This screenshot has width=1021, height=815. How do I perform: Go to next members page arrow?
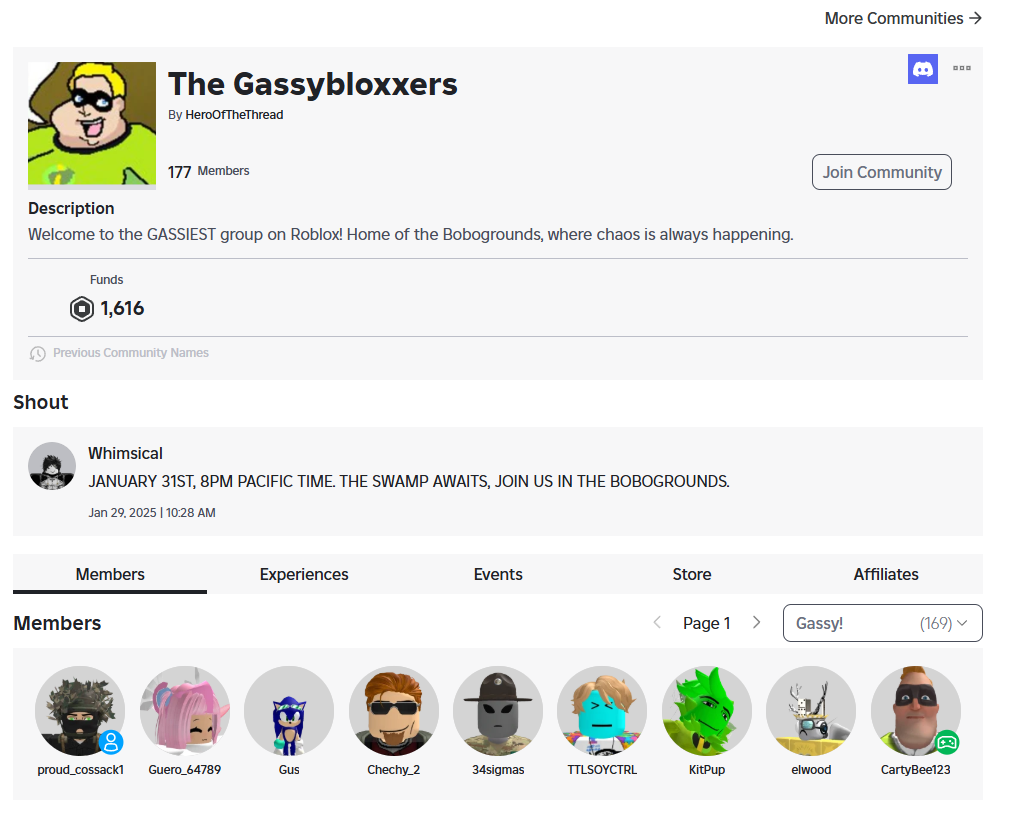click(756, 623)
